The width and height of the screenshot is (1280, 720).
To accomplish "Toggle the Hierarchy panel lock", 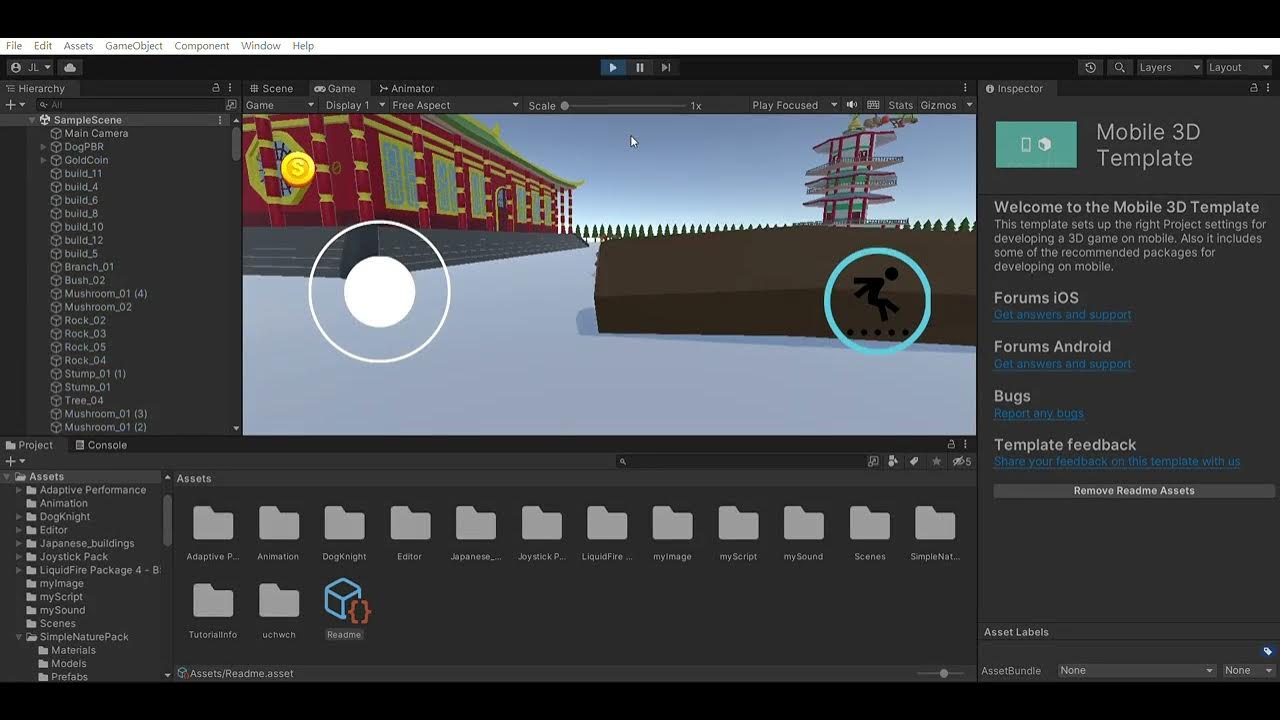I will click(x=216, y=88).
